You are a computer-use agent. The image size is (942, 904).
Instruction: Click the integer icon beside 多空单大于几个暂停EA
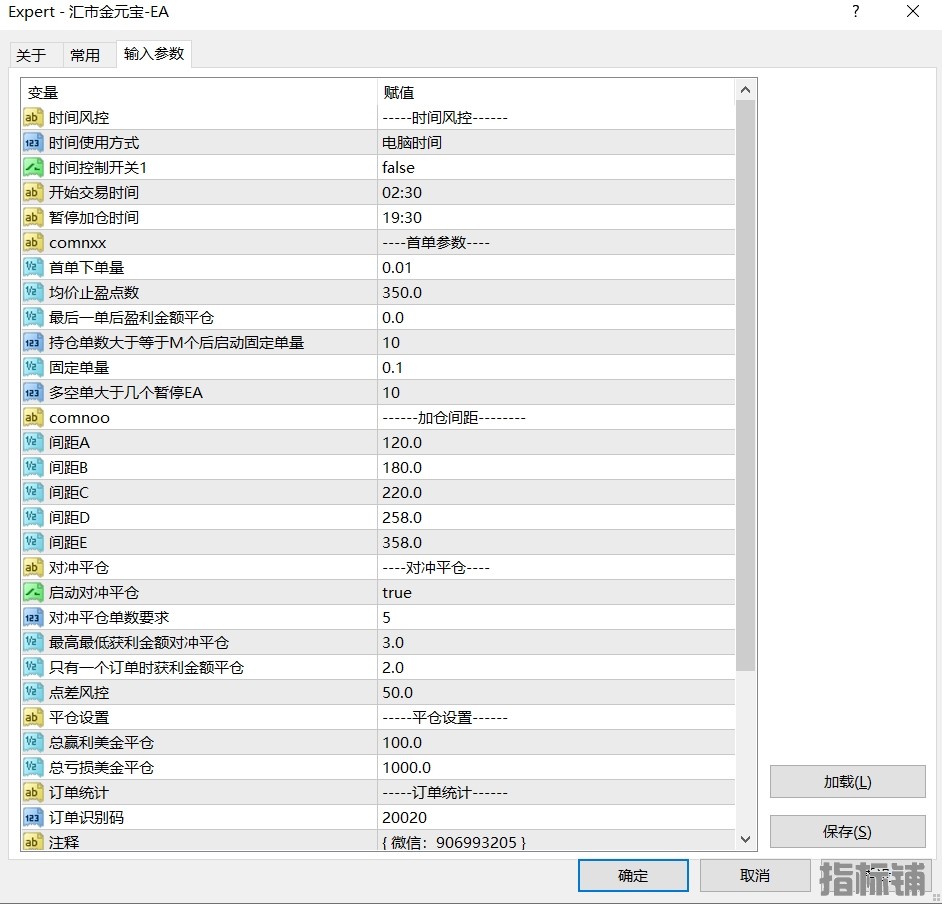[33, 393]
